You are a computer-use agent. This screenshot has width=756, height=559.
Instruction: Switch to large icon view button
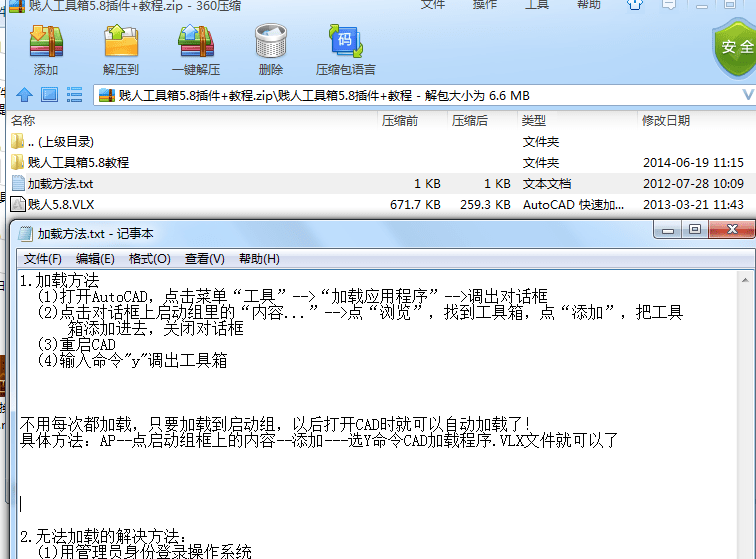49,95
